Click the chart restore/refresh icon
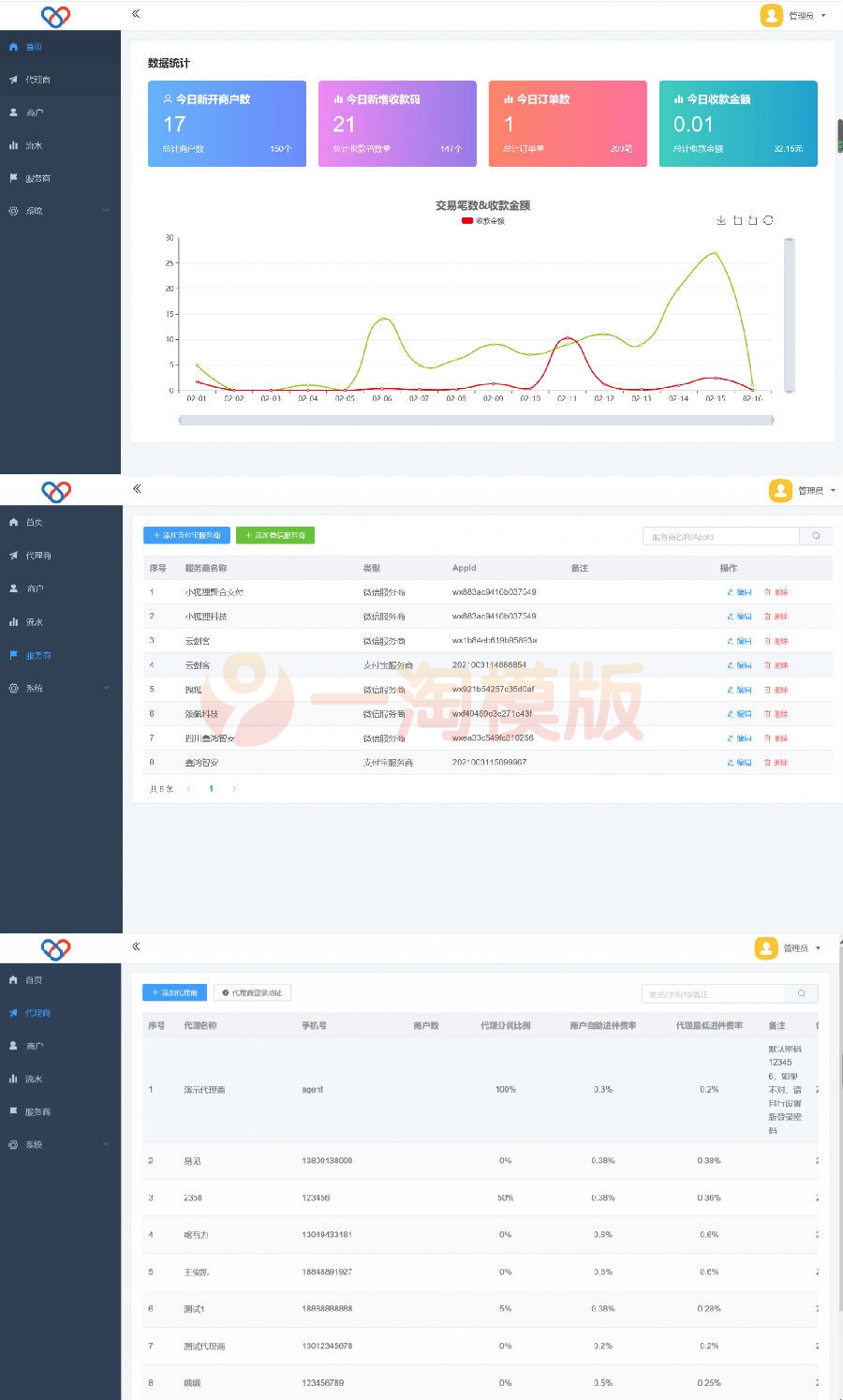Image resolution: width=843 pixels, height=1400 pixels. point(768,220)
